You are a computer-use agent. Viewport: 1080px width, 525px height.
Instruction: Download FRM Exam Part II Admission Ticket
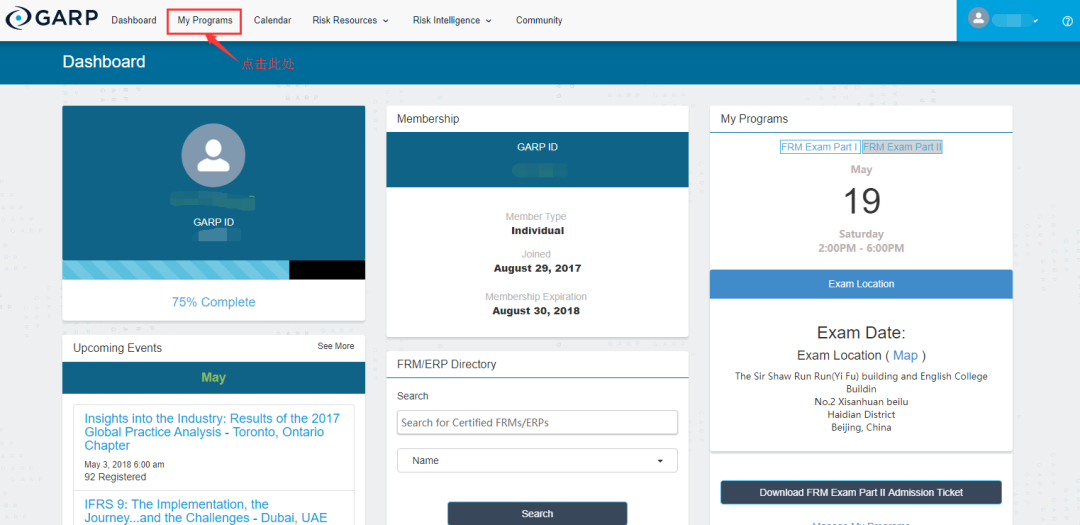861,493
